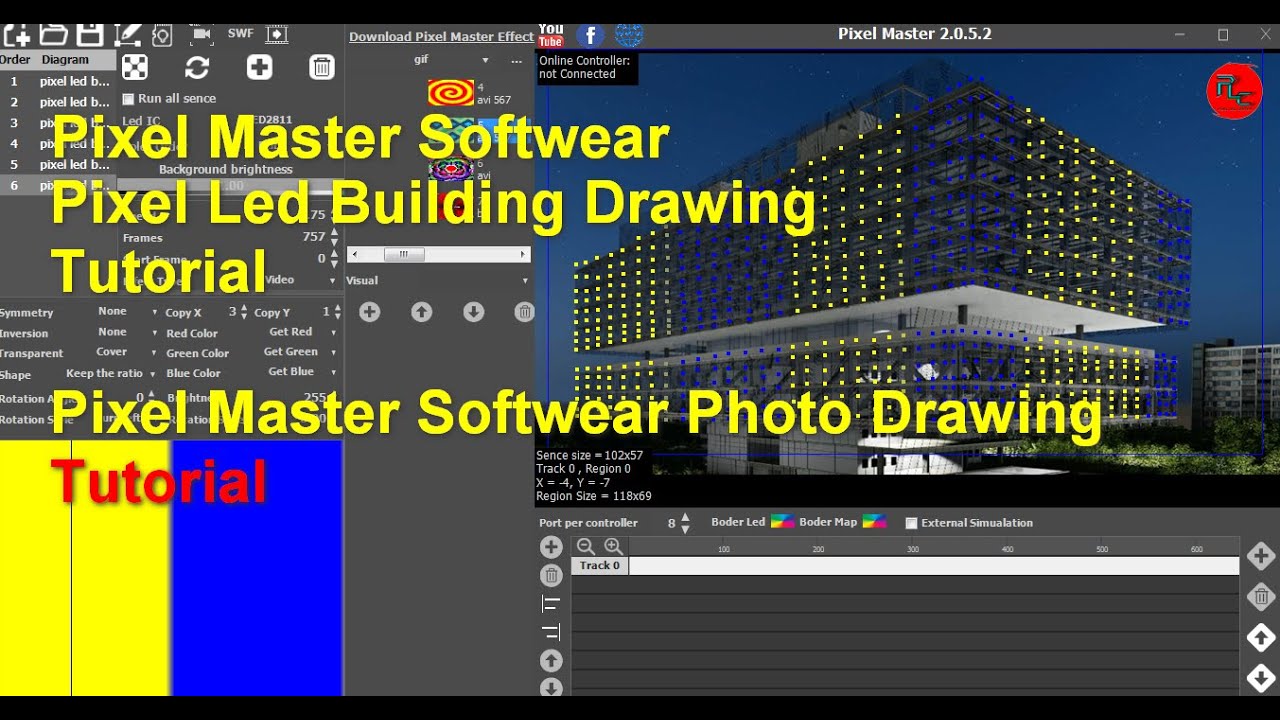This screenshot has width=1280, height=720.
Task: Move region down with right diamond arrow
Action: coord(1261,677)
